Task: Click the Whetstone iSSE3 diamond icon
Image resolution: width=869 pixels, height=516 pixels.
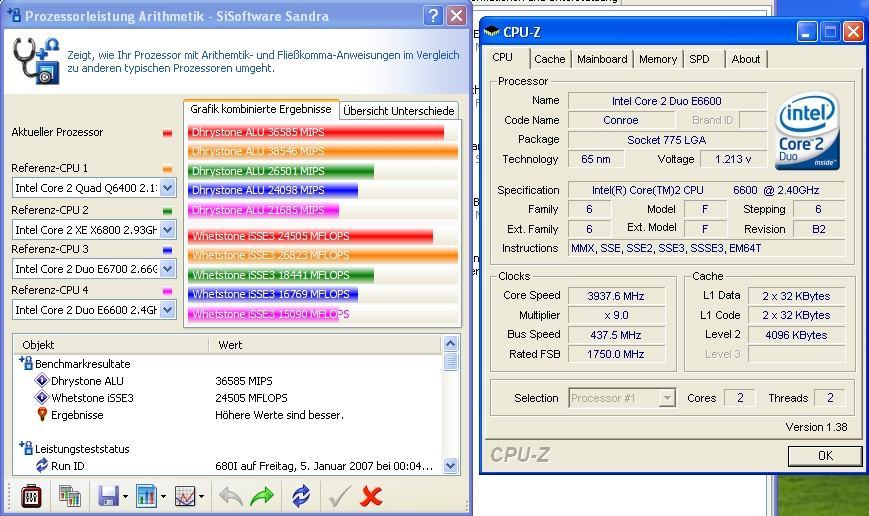Action: [42, 397]
